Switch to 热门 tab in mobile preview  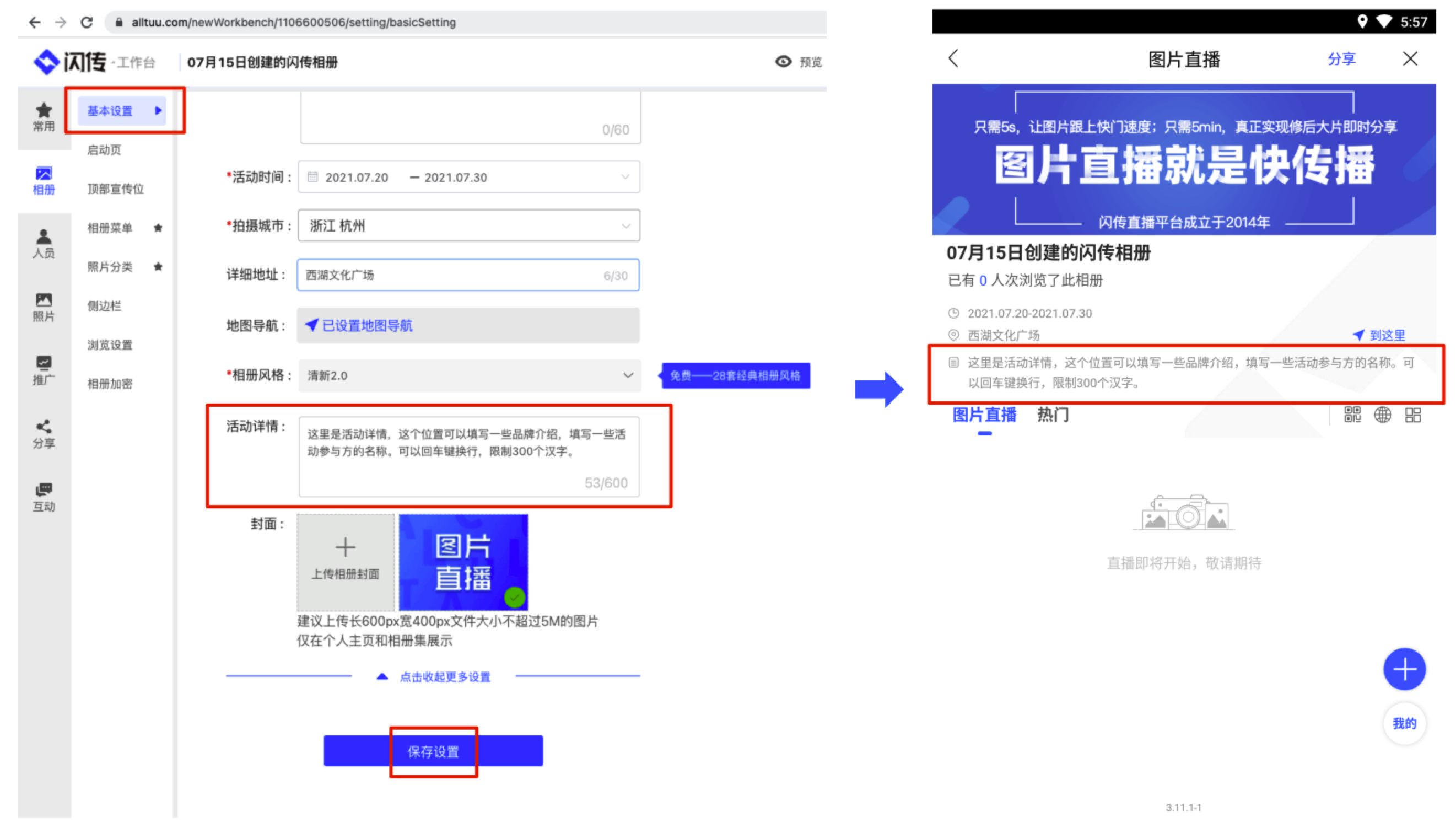tap(1053, 415)
